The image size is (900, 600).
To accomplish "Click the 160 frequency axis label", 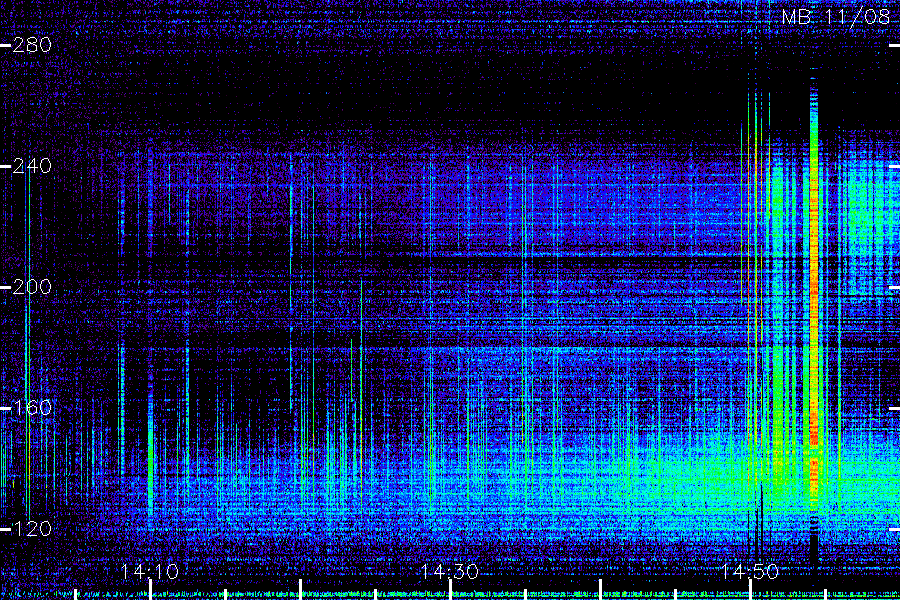I will coord(32,408).
